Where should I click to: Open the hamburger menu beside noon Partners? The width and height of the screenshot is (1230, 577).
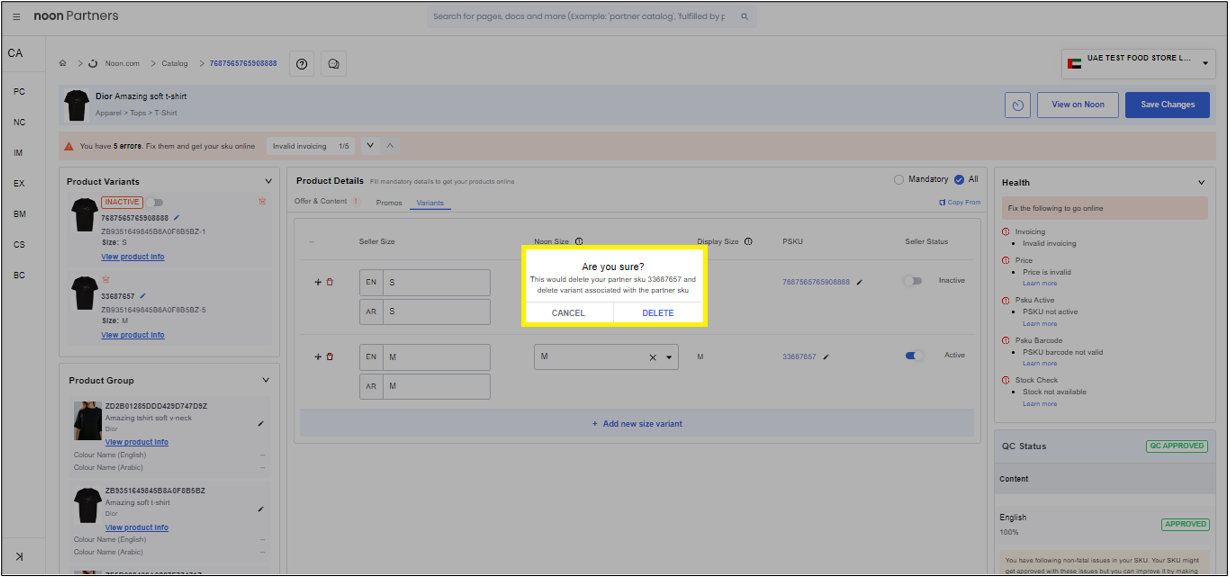[x=16, y=17]
